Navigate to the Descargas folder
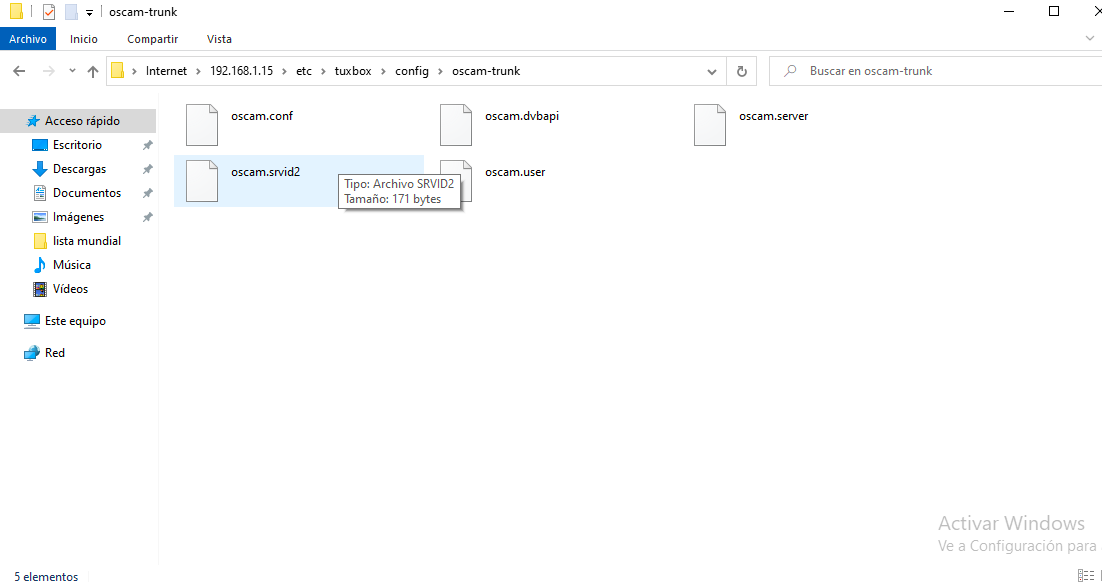Viewport: 1102px width, 584px height. [79, 169]
